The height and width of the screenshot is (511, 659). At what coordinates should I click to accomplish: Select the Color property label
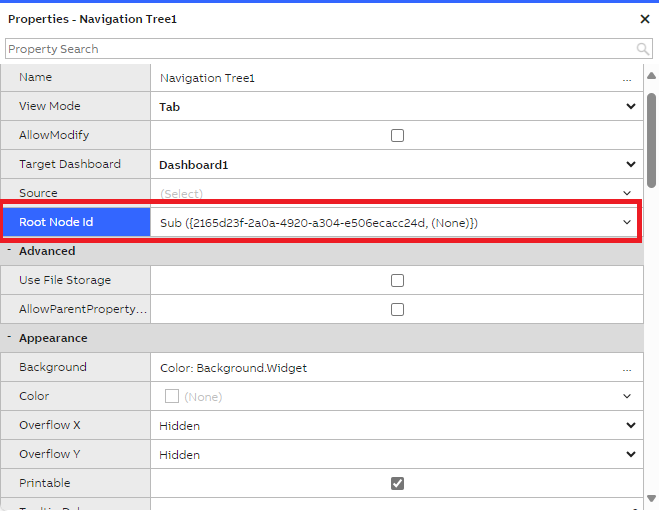[34, 396]
